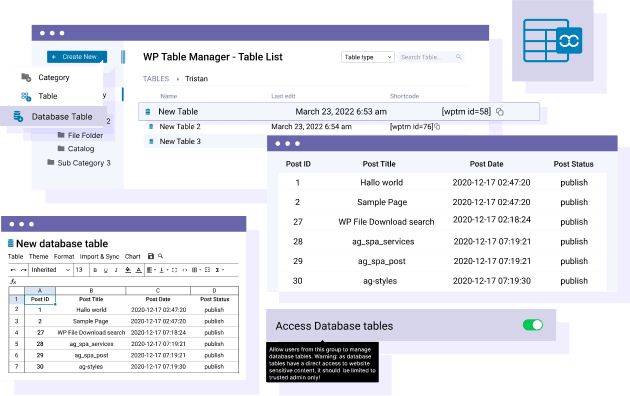Toggle bold formatting

coord(95,270)
